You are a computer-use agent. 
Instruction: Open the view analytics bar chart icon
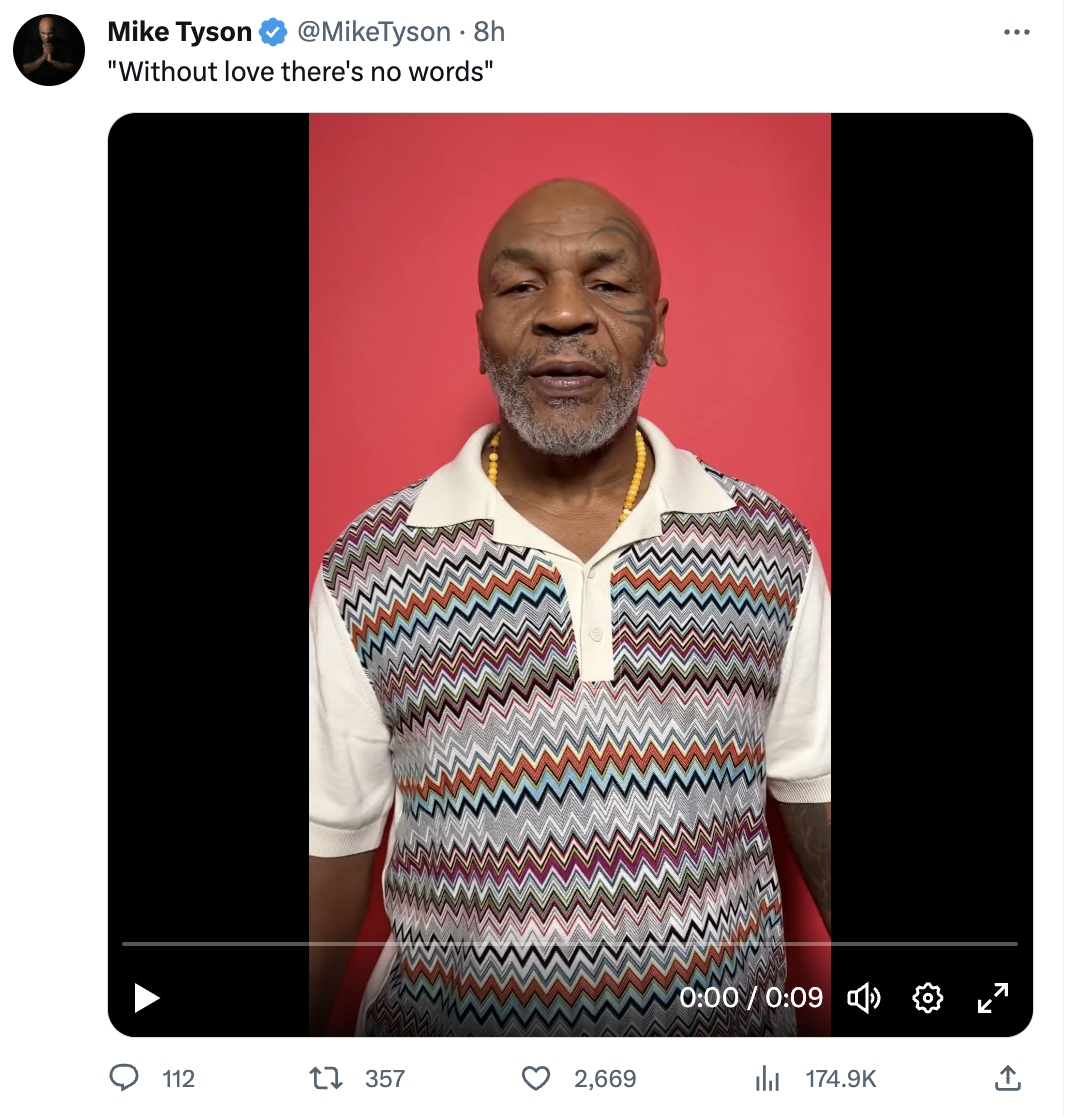point(767,1079)
